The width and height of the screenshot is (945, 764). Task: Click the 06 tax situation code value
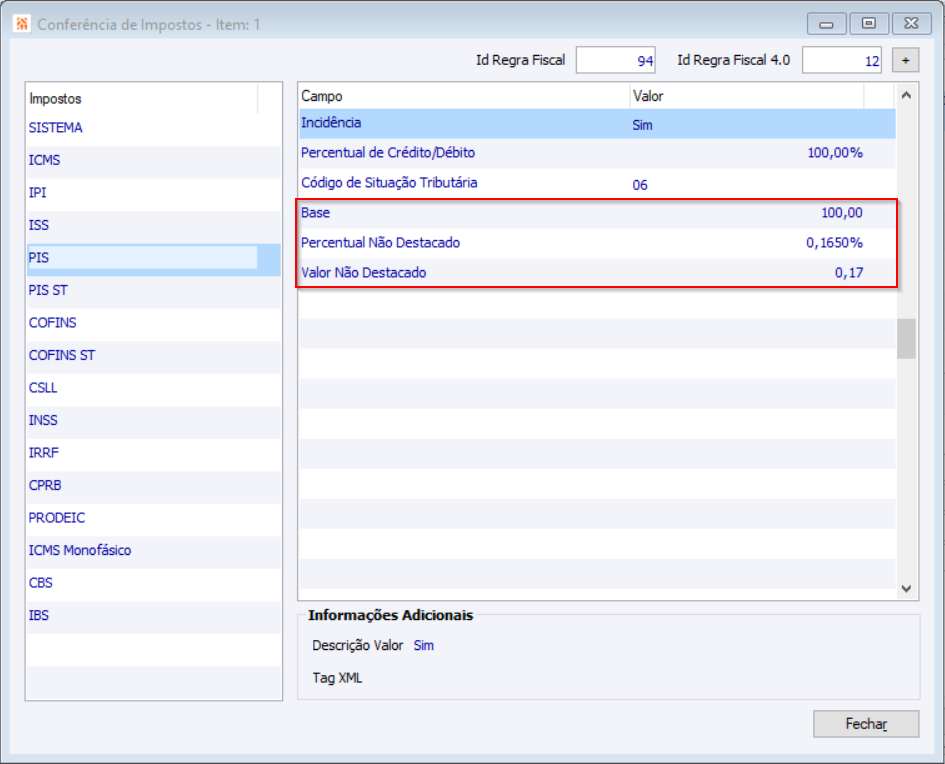(x=640, y=185)
